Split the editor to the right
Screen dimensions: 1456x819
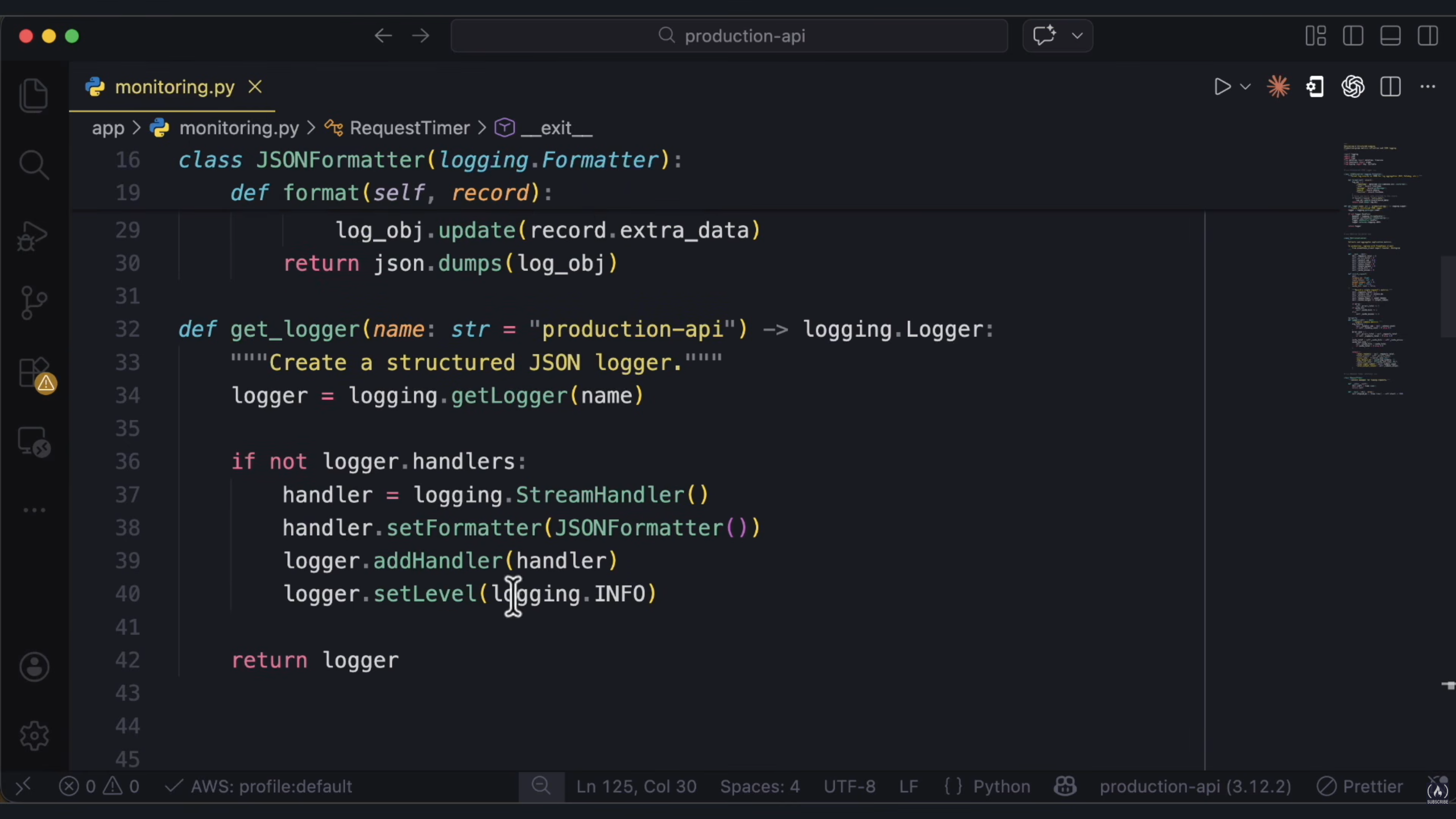click(x=1390, y=87)
